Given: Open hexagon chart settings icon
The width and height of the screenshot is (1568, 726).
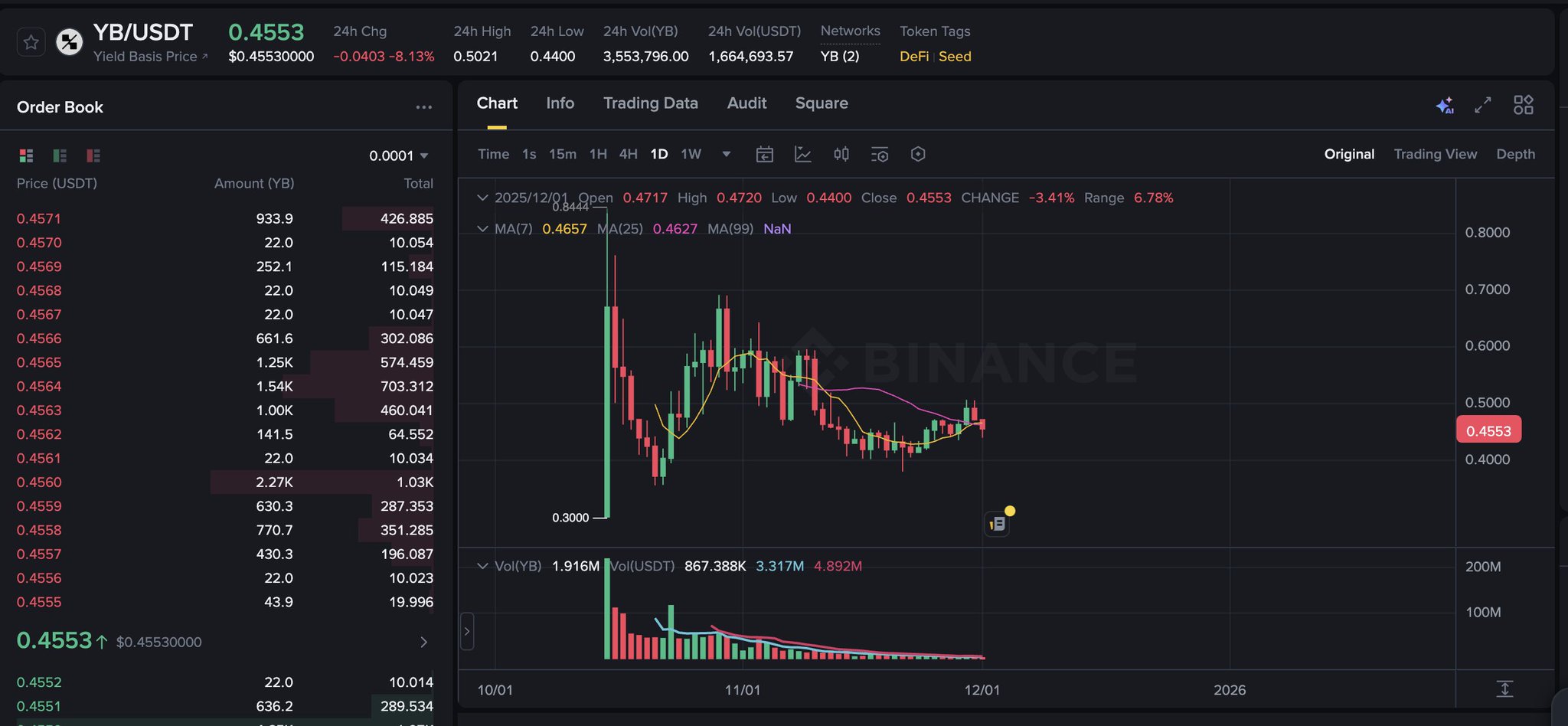Looking at the screenshot, I should click(x=918, y=155).
